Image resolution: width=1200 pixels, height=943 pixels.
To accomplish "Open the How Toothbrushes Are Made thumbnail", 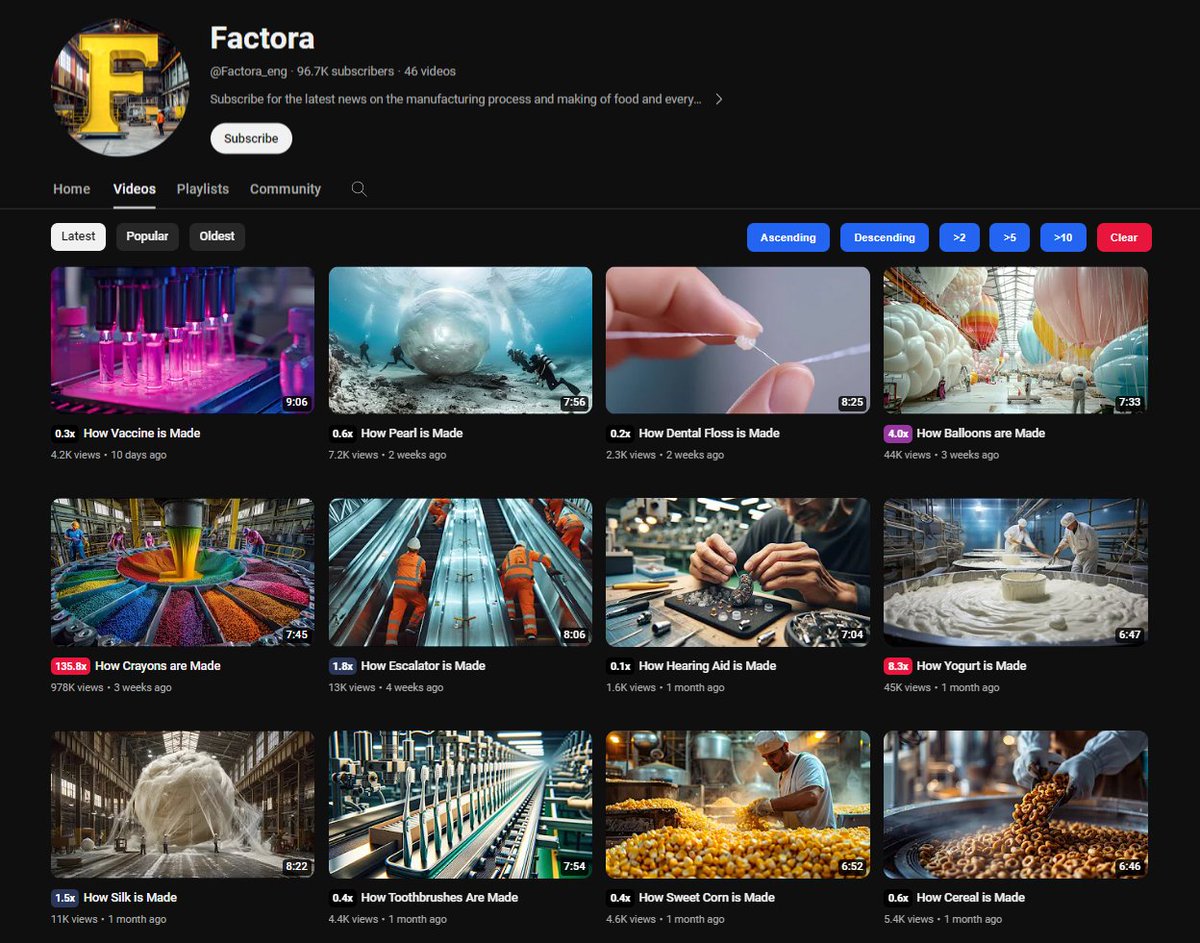I will pyautogui.click(x=460, y=804).
